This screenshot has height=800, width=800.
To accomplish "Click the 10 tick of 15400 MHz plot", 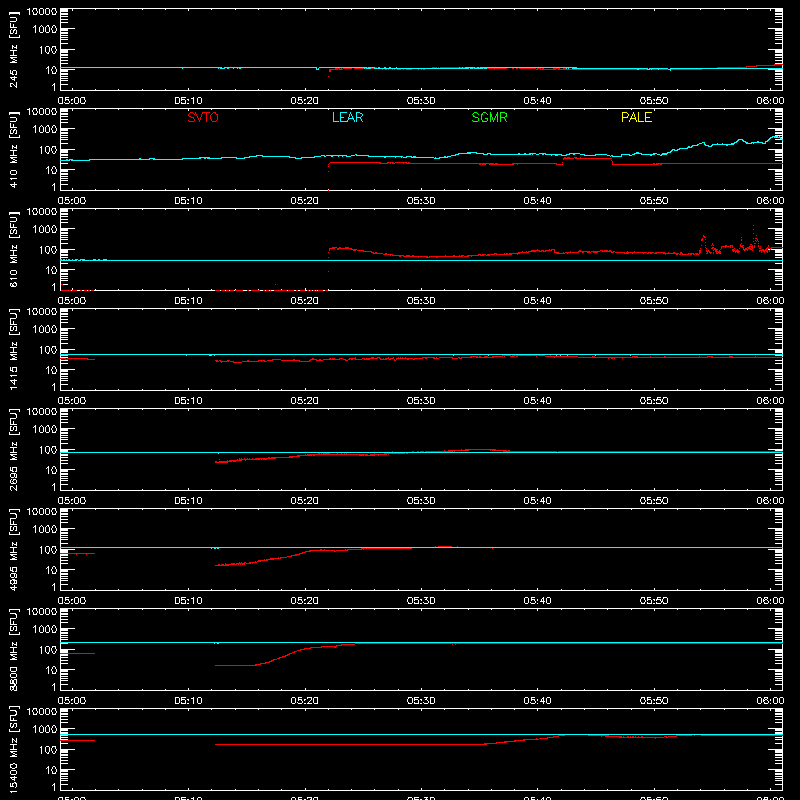I will point(51,770).
